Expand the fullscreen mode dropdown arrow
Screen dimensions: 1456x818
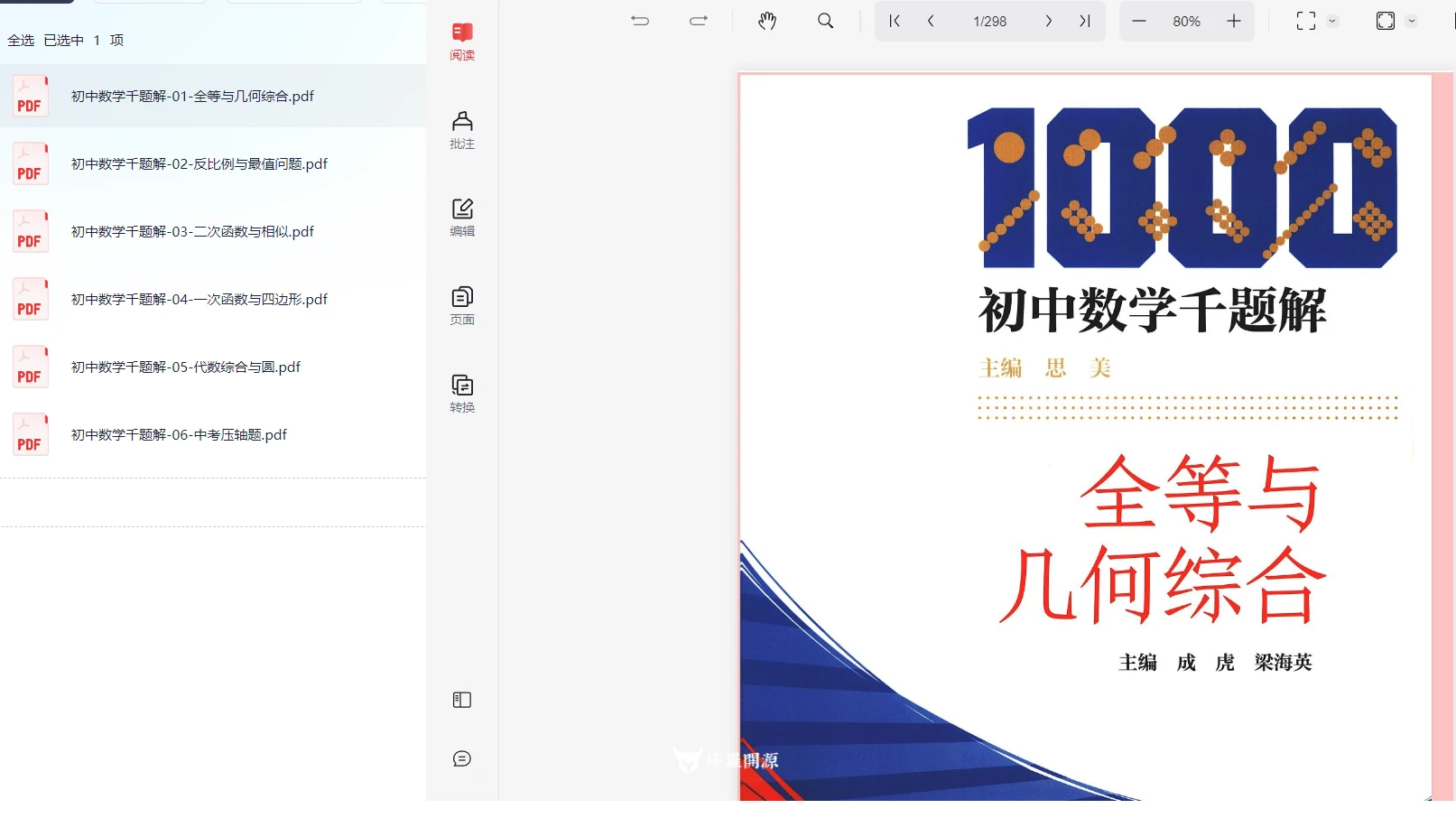click(x=1332, y=22)
